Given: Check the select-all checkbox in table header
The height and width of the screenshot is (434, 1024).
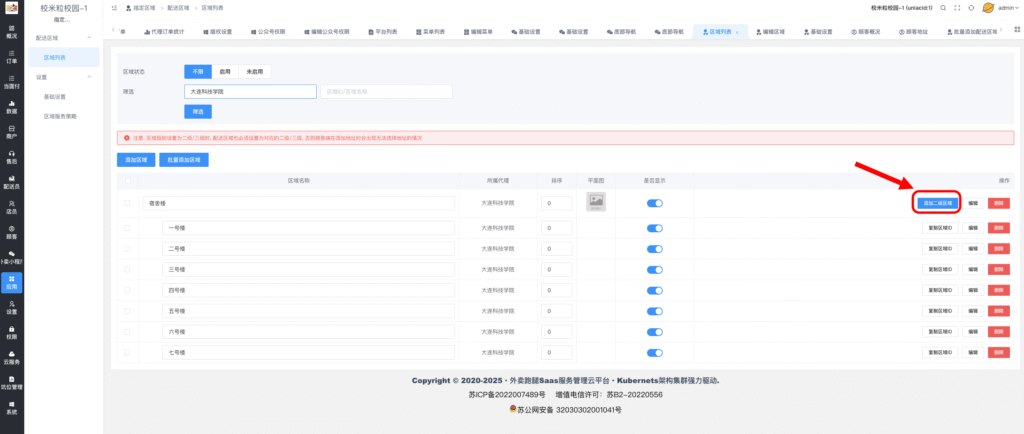Looking at the screenshot, I should coord(127,180).
